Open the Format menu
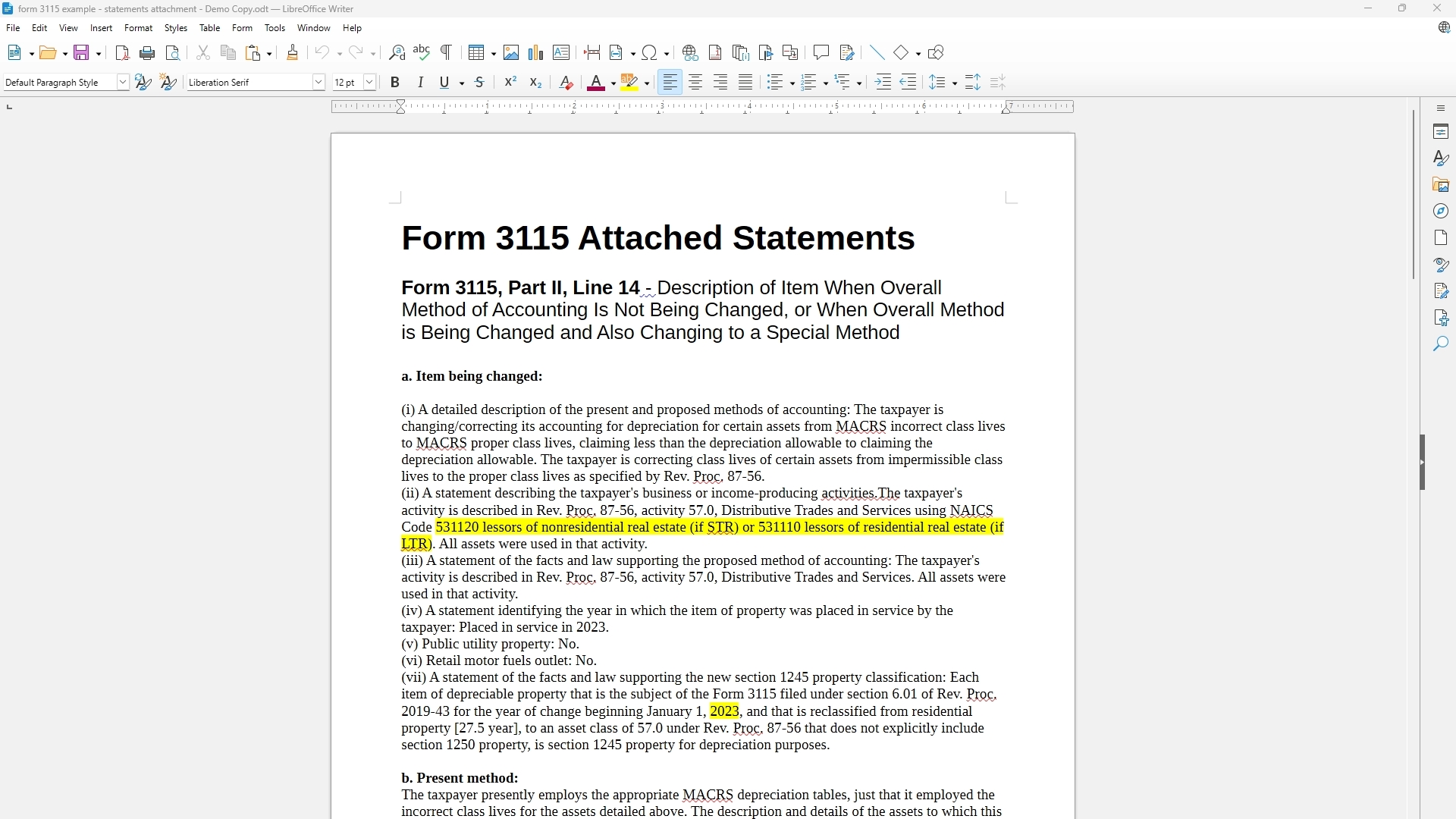 tap(138, 28)
